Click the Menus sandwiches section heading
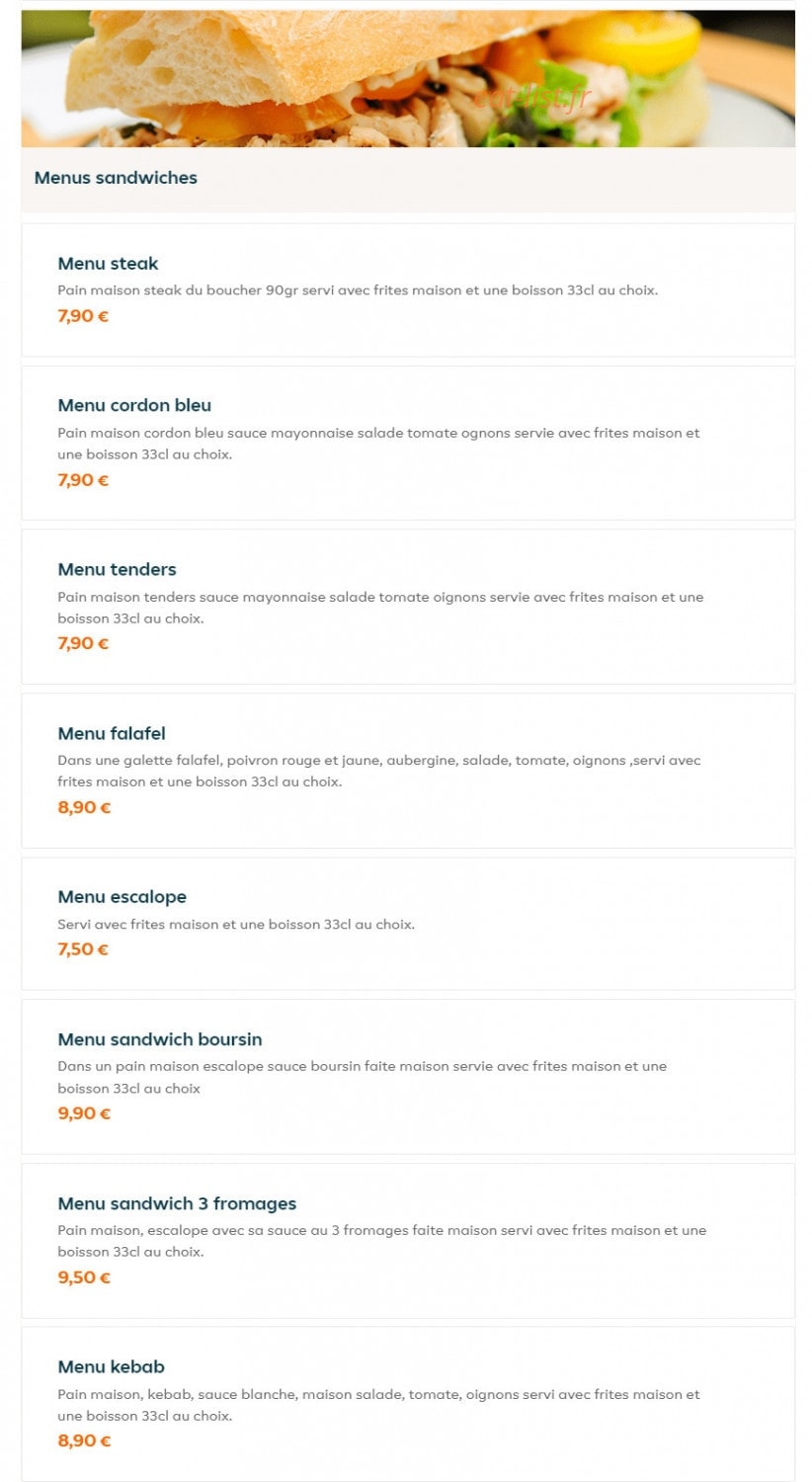This screenshot has height=1482, width=812. point(116,178)
